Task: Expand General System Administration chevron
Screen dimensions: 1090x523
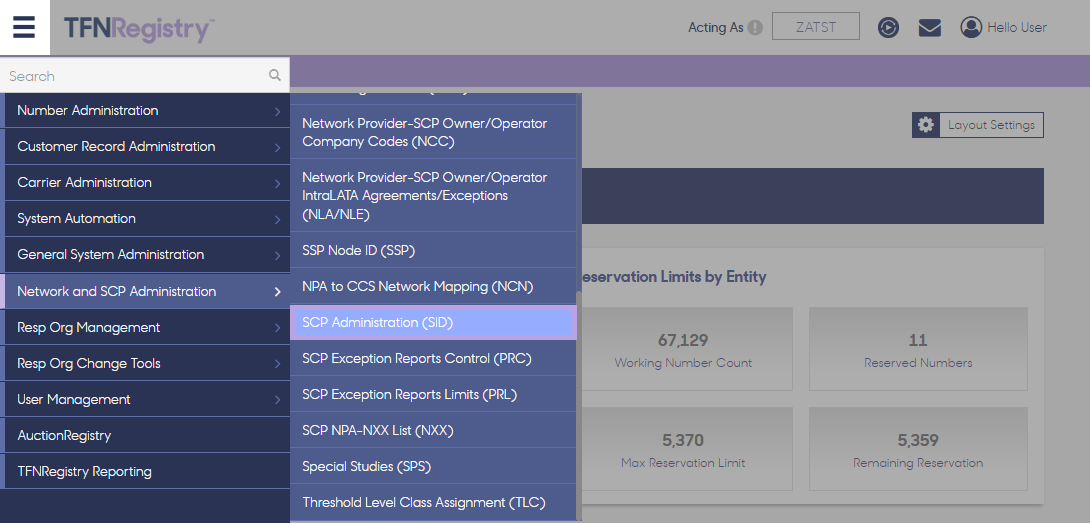Action: click(x=277, y=256)
